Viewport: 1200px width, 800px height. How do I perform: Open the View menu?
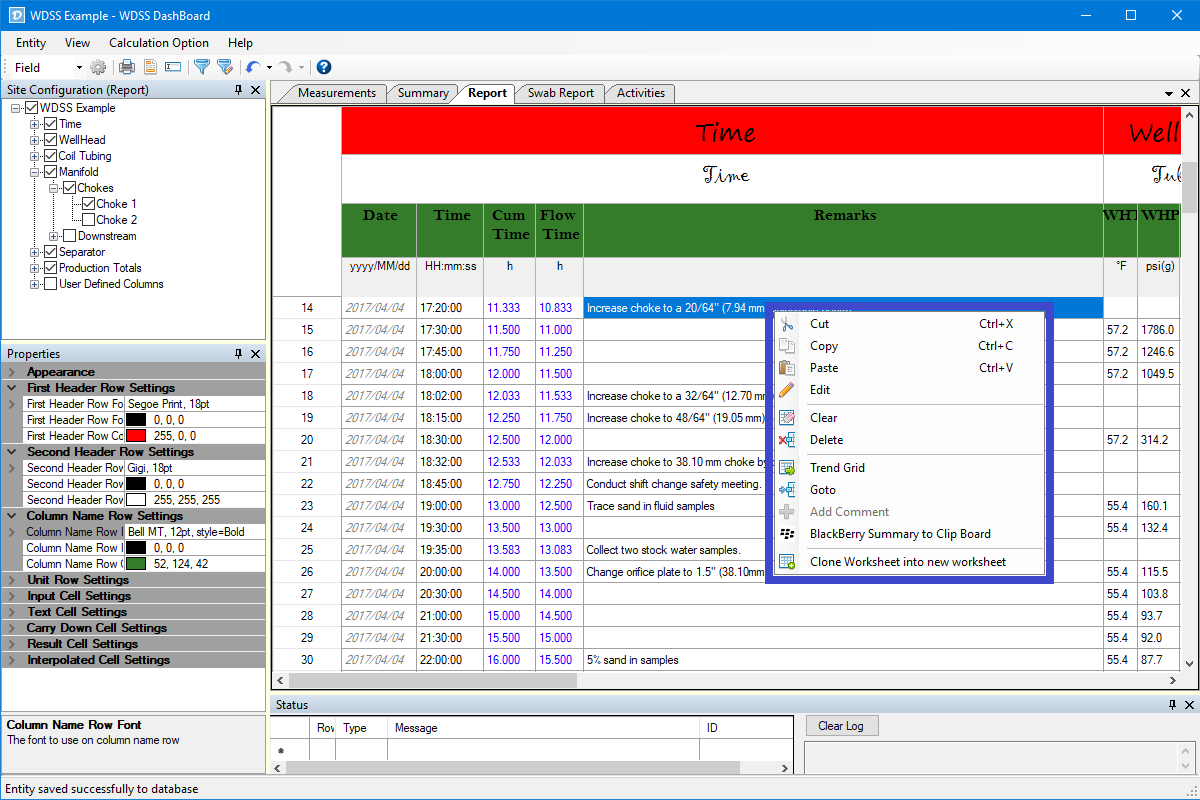click(x=77, y=43)
